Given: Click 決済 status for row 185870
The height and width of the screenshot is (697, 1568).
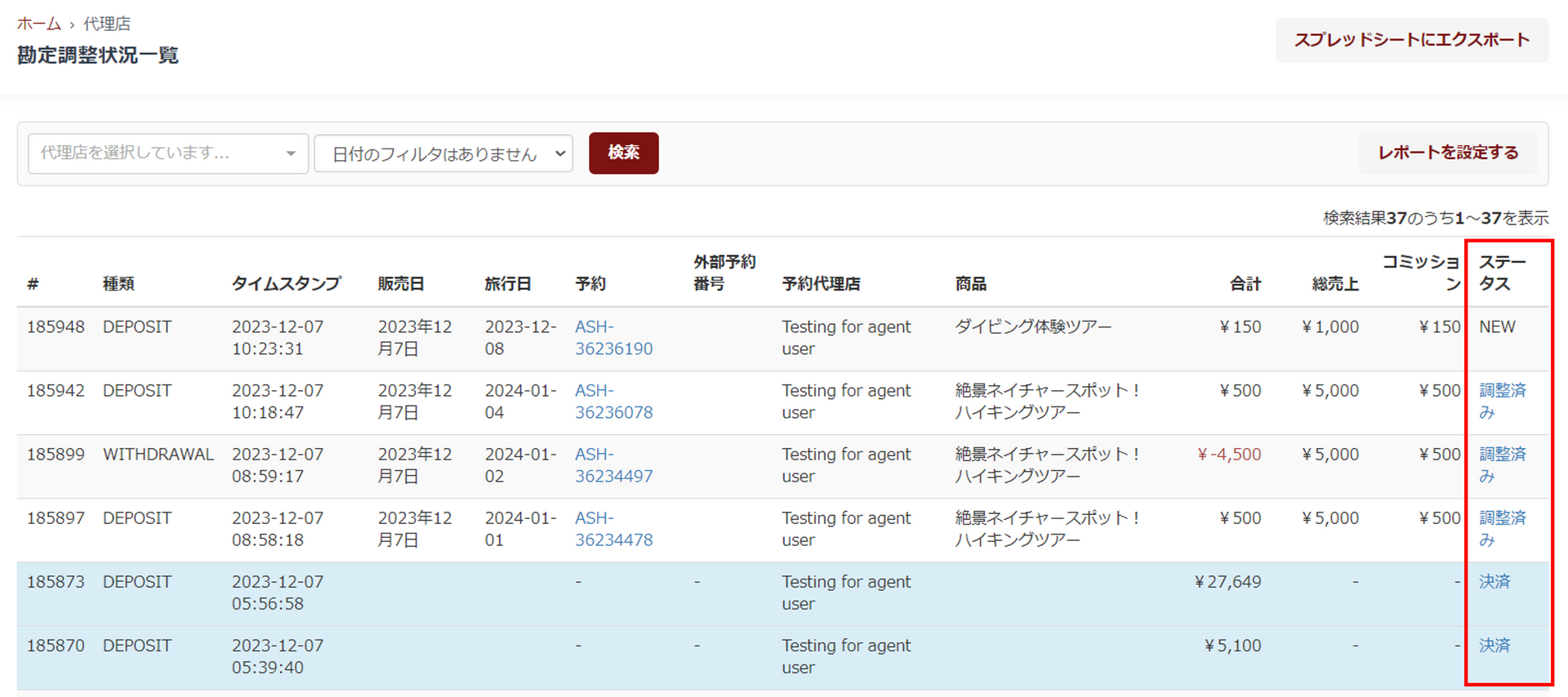Looking at the screenshot, I should pos(1494,646).
